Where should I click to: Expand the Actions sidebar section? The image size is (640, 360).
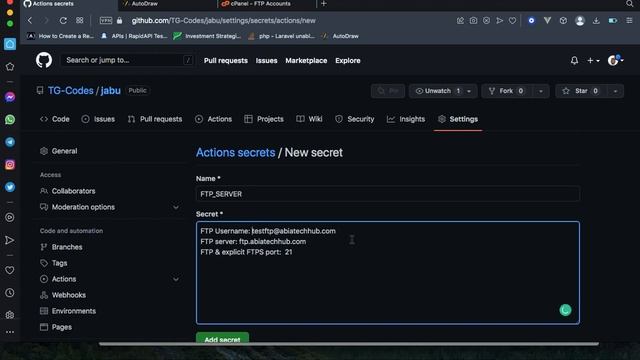point(176,279)
